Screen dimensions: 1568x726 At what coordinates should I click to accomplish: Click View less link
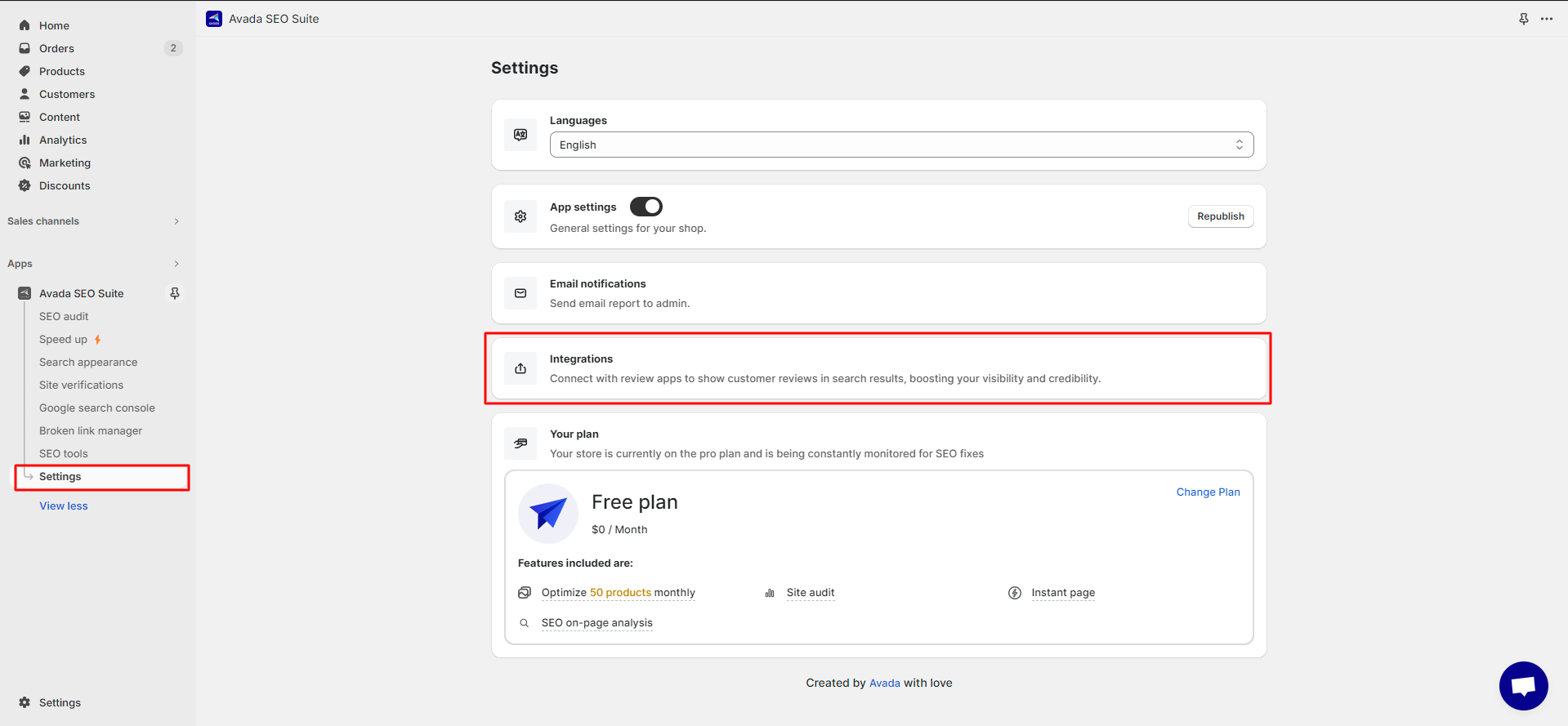[x=64, y=506]
